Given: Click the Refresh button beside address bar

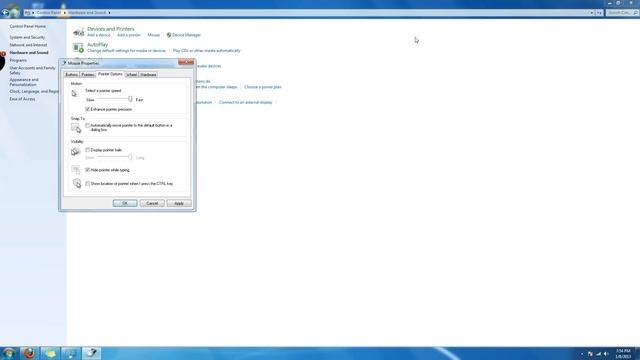Looking at the screenshot, I should tap(599, 13).
